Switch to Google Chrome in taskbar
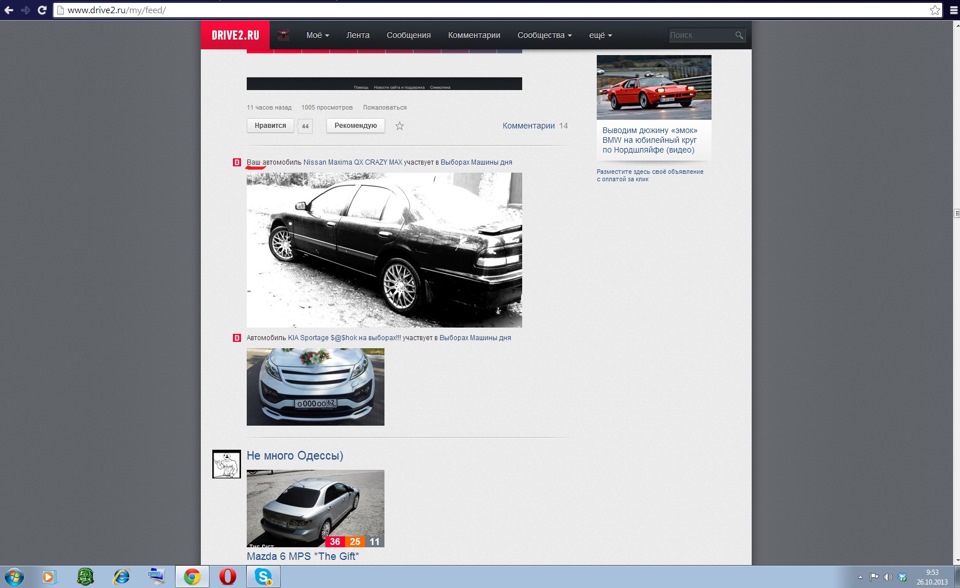960x588 pixels. 192,576
